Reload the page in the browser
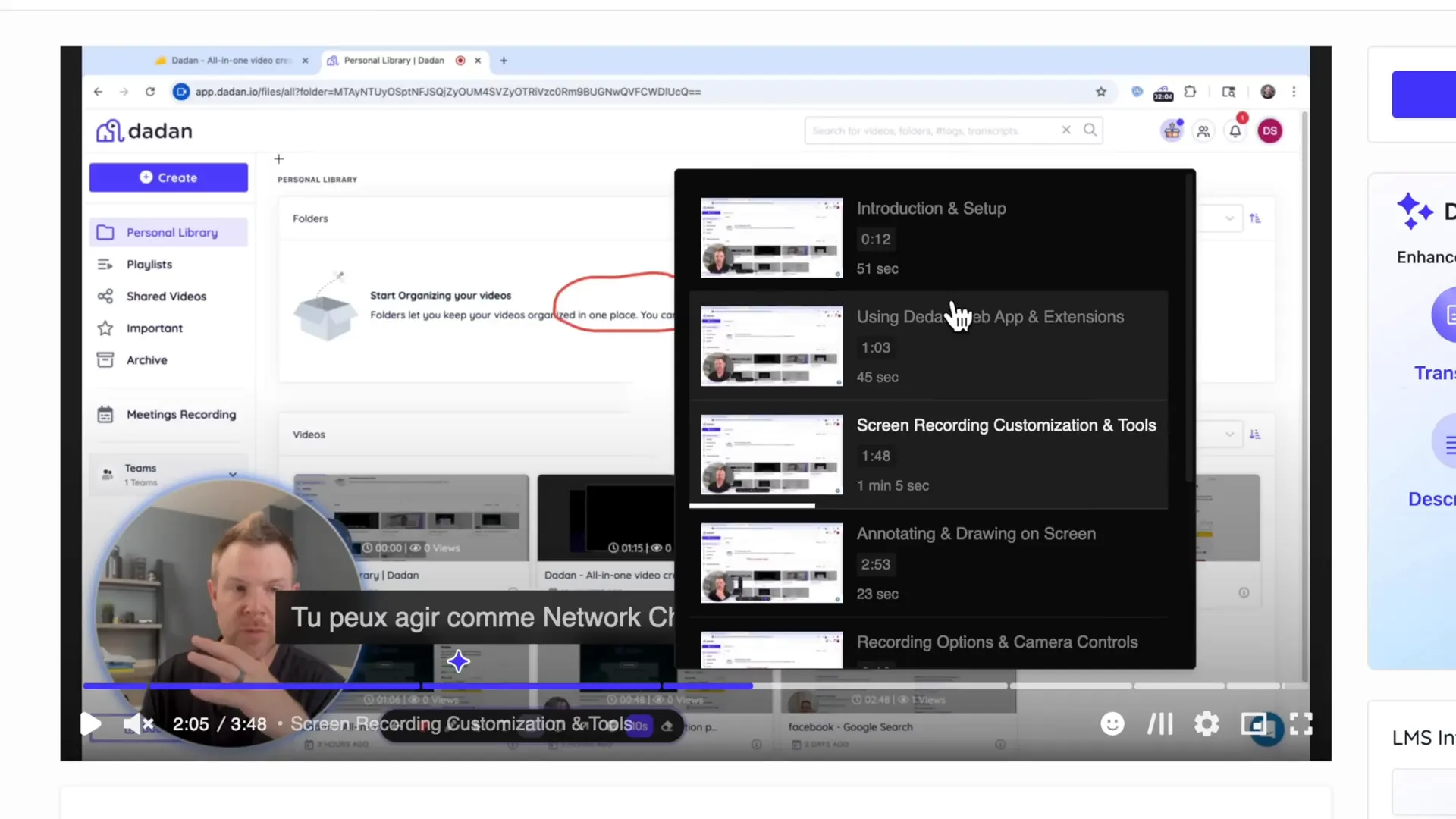The width and height of the screenshot is (1456, 819). point(150,92)
